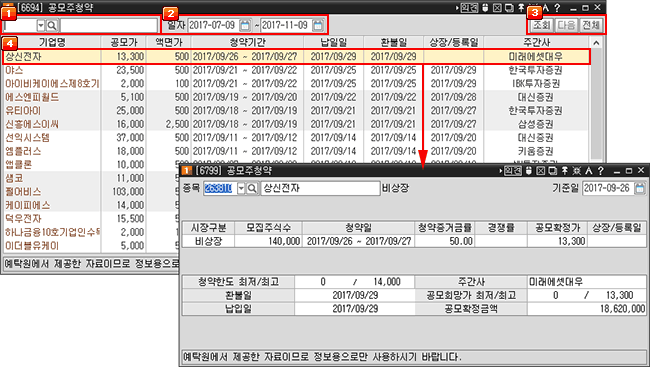This screenshot has width=650, height=367.
Task: Open help question mark in upper window title bar
Action: pos(557,7)
